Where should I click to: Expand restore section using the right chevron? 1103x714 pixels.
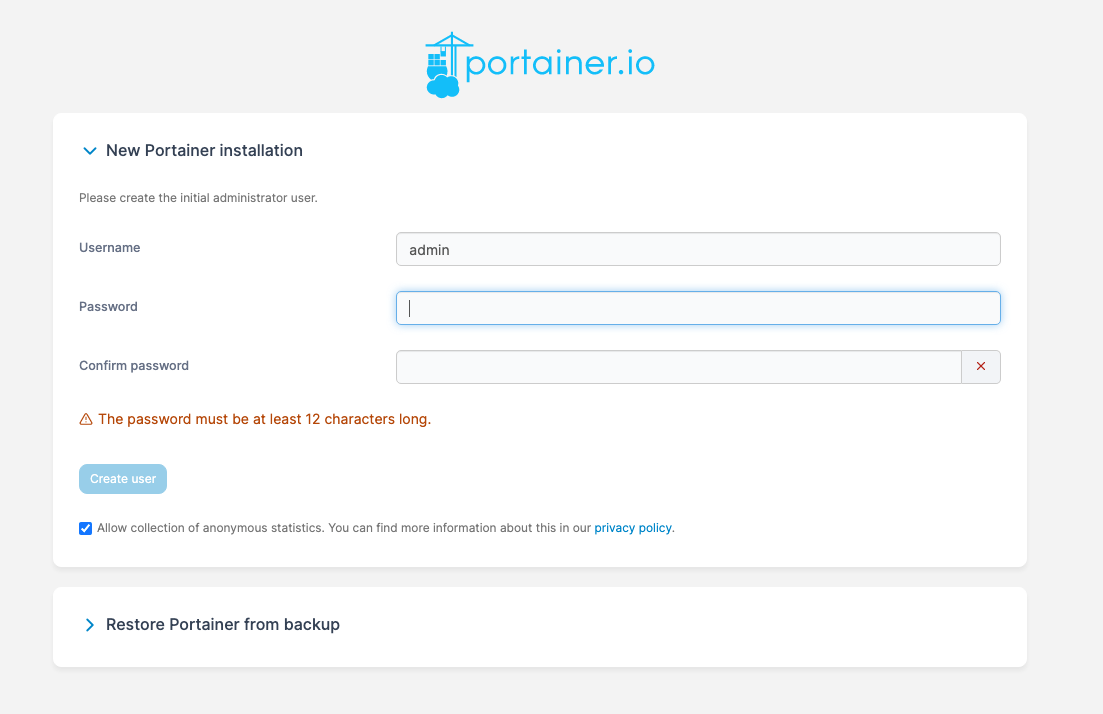coord(90,625)
